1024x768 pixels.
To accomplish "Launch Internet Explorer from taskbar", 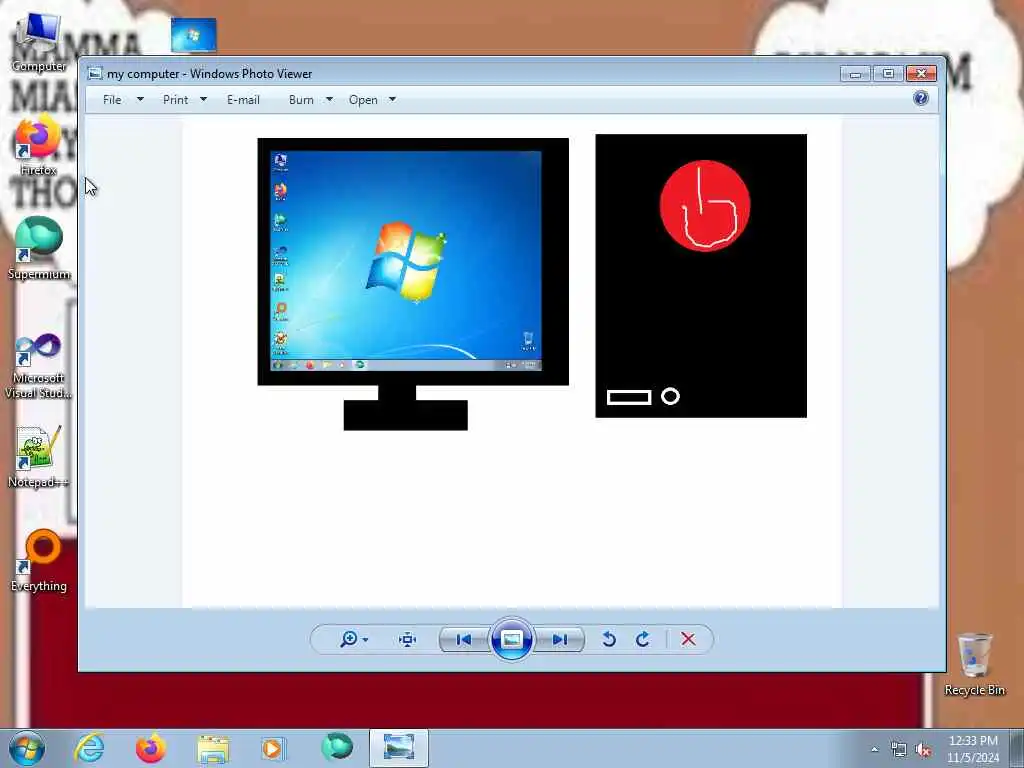I will pyautogui.click(x=89, y=748).
